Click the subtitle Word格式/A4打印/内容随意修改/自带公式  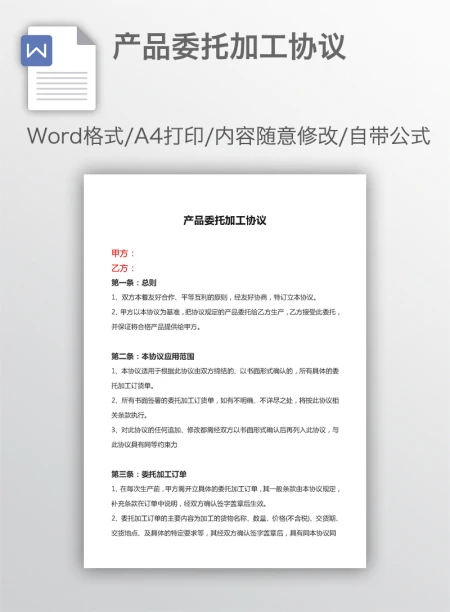pyautogui.click(x=229, y=136)
